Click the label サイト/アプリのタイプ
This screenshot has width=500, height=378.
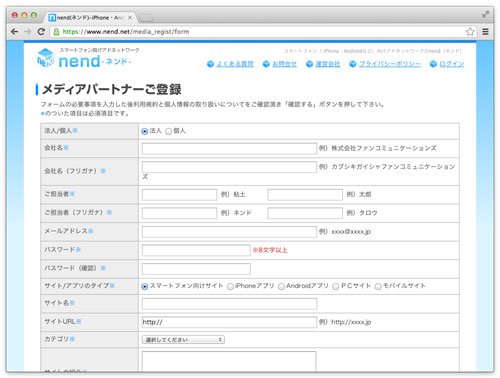click(77, 286)
